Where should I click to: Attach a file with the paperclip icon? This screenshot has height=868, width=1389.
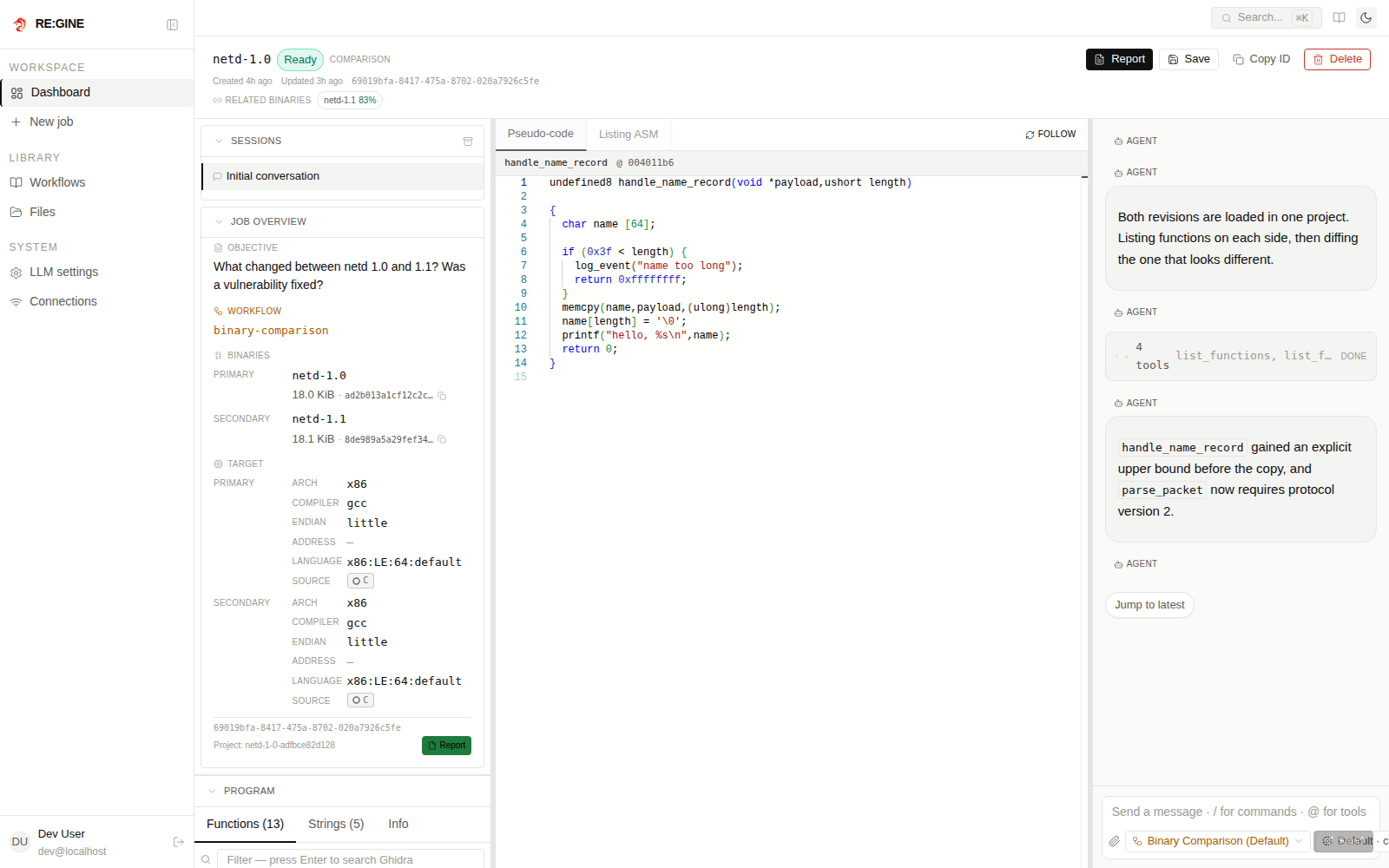(x=1115, y=841)
